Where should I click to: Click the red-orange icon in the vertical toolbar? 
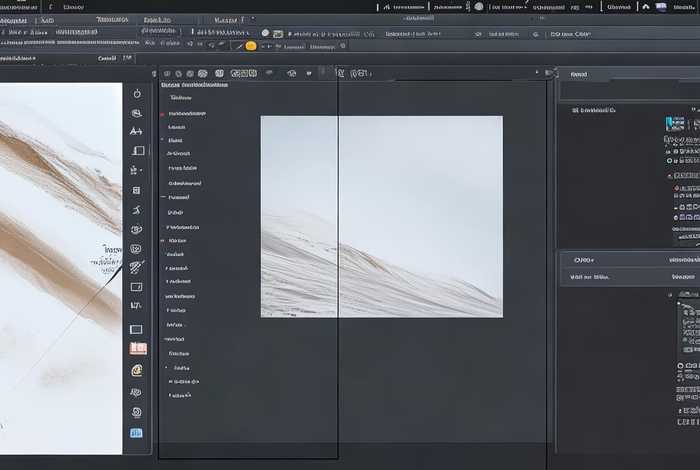137,348
